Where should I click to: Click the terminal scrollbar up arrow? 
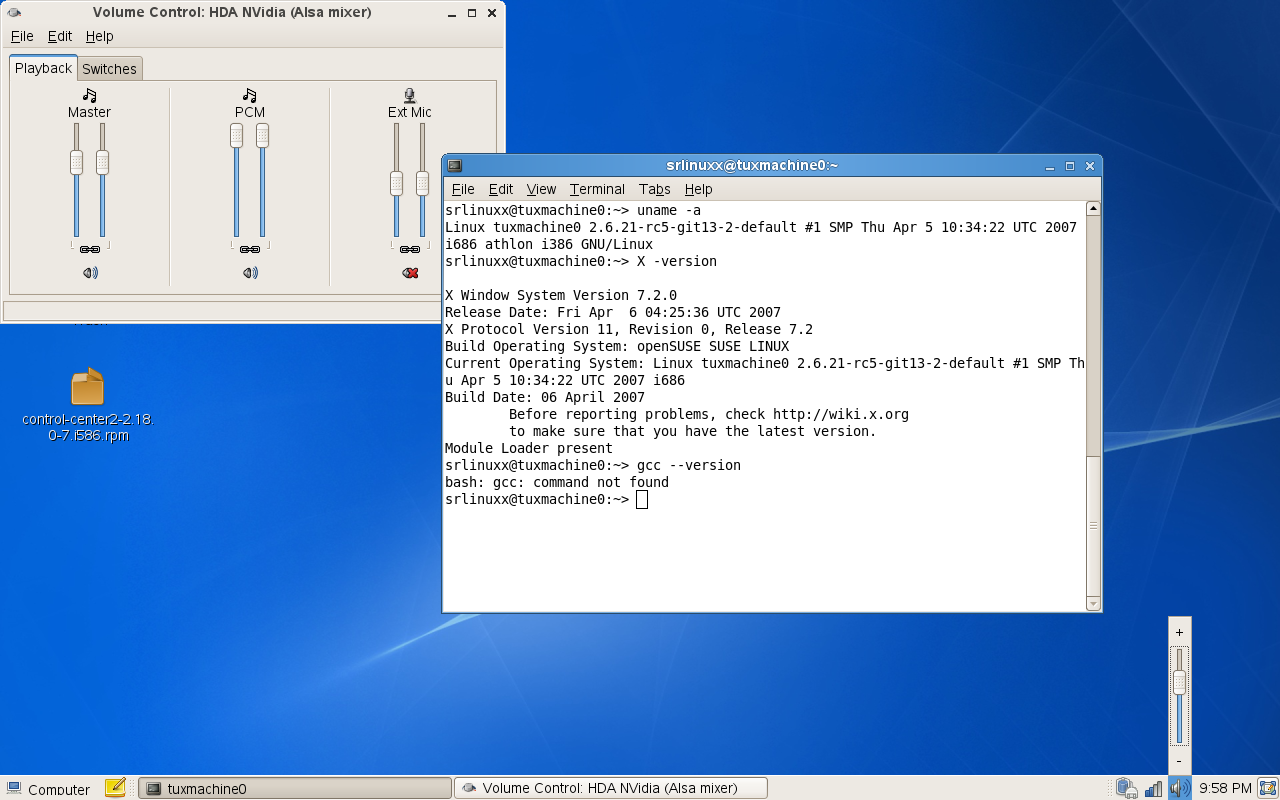1093,208
